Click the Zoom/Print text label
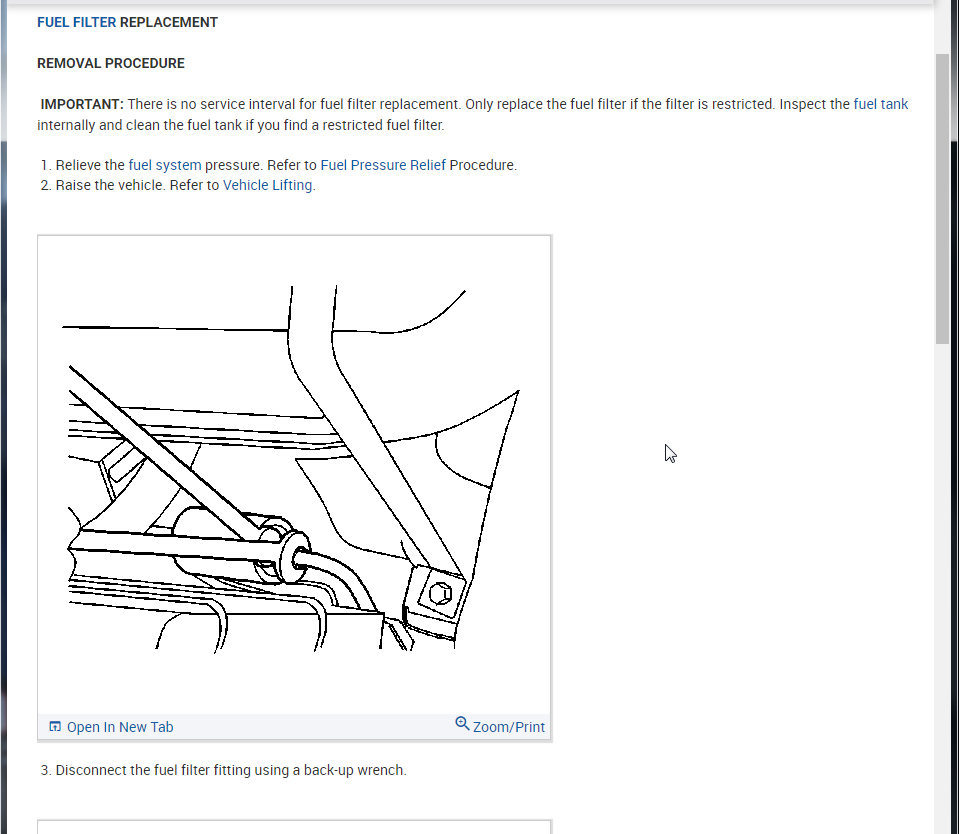The height and width of the screenshot is (834, 959). (x=508, y=727)
